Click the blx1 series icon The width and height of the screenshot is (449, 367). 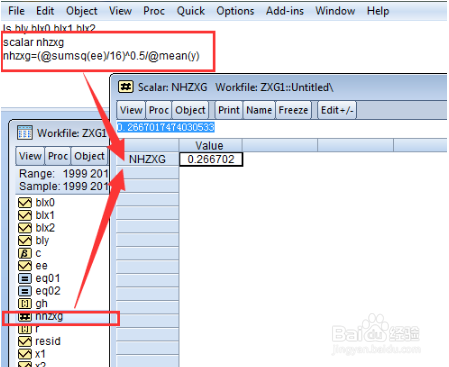coord(25,215)
